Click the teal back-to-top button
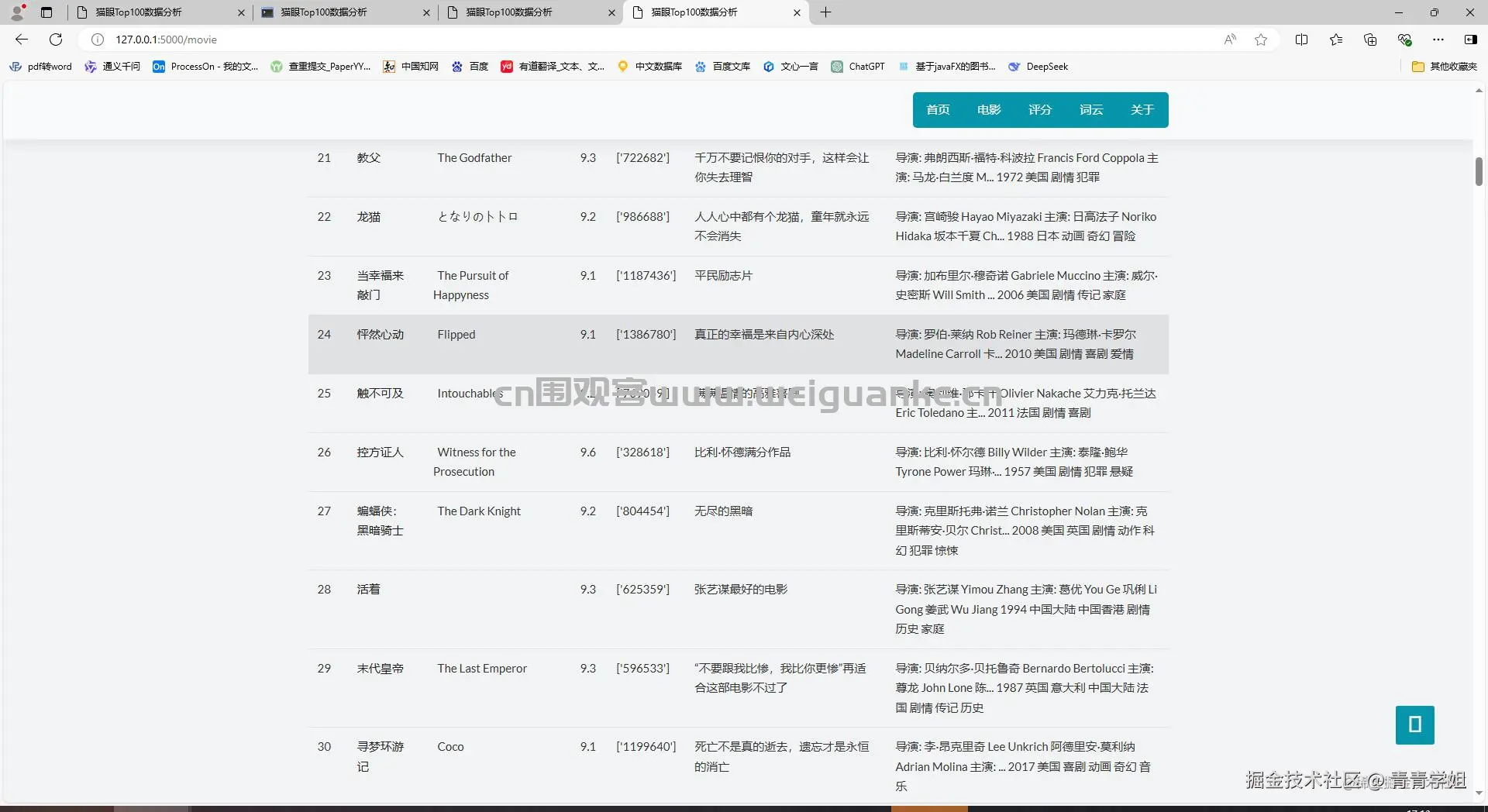The image size is (1488, 812). pos(1414,724)
